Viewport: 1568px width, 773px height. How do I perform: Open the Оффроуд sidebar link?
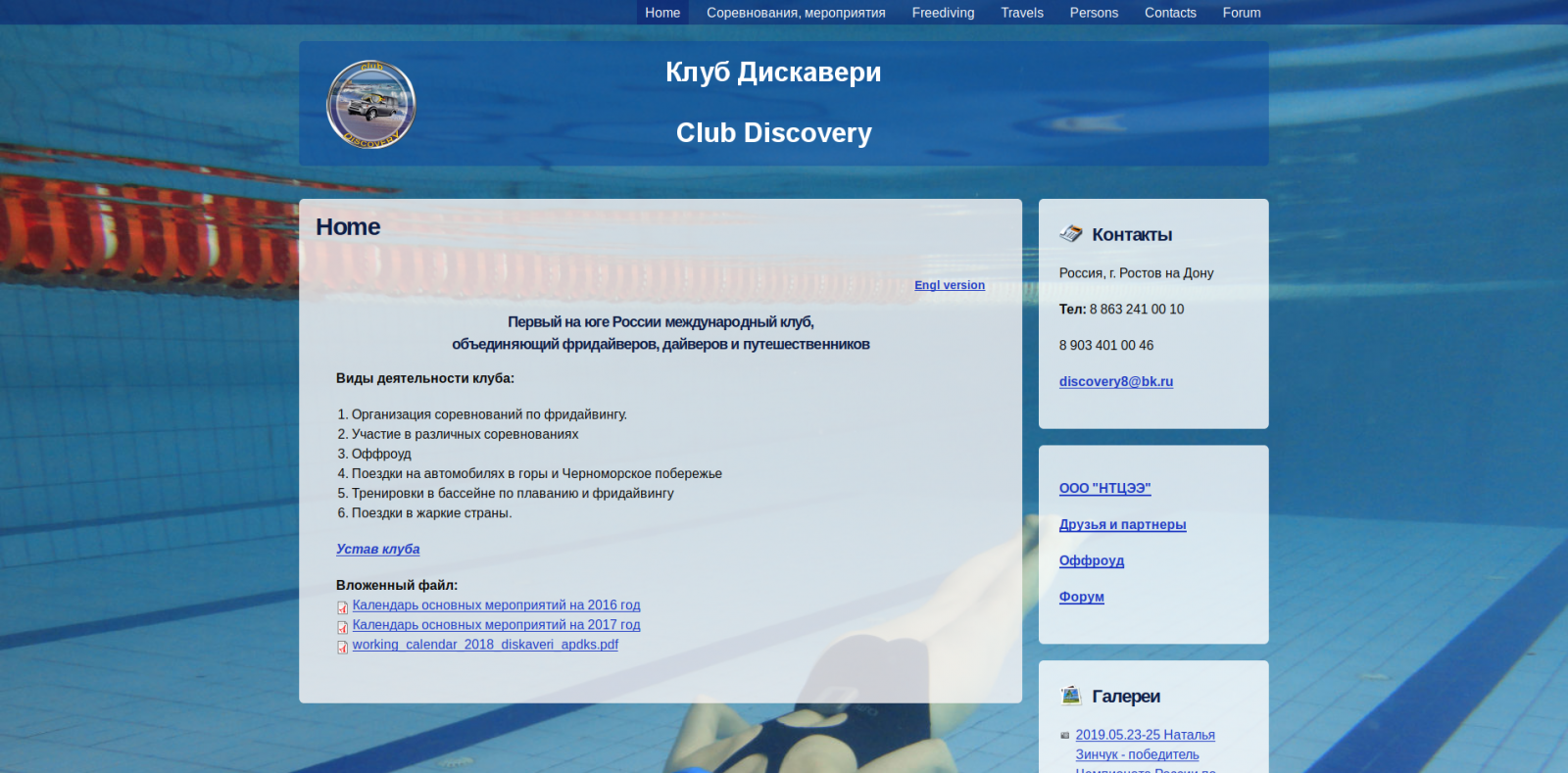[x=1091, y=560]
